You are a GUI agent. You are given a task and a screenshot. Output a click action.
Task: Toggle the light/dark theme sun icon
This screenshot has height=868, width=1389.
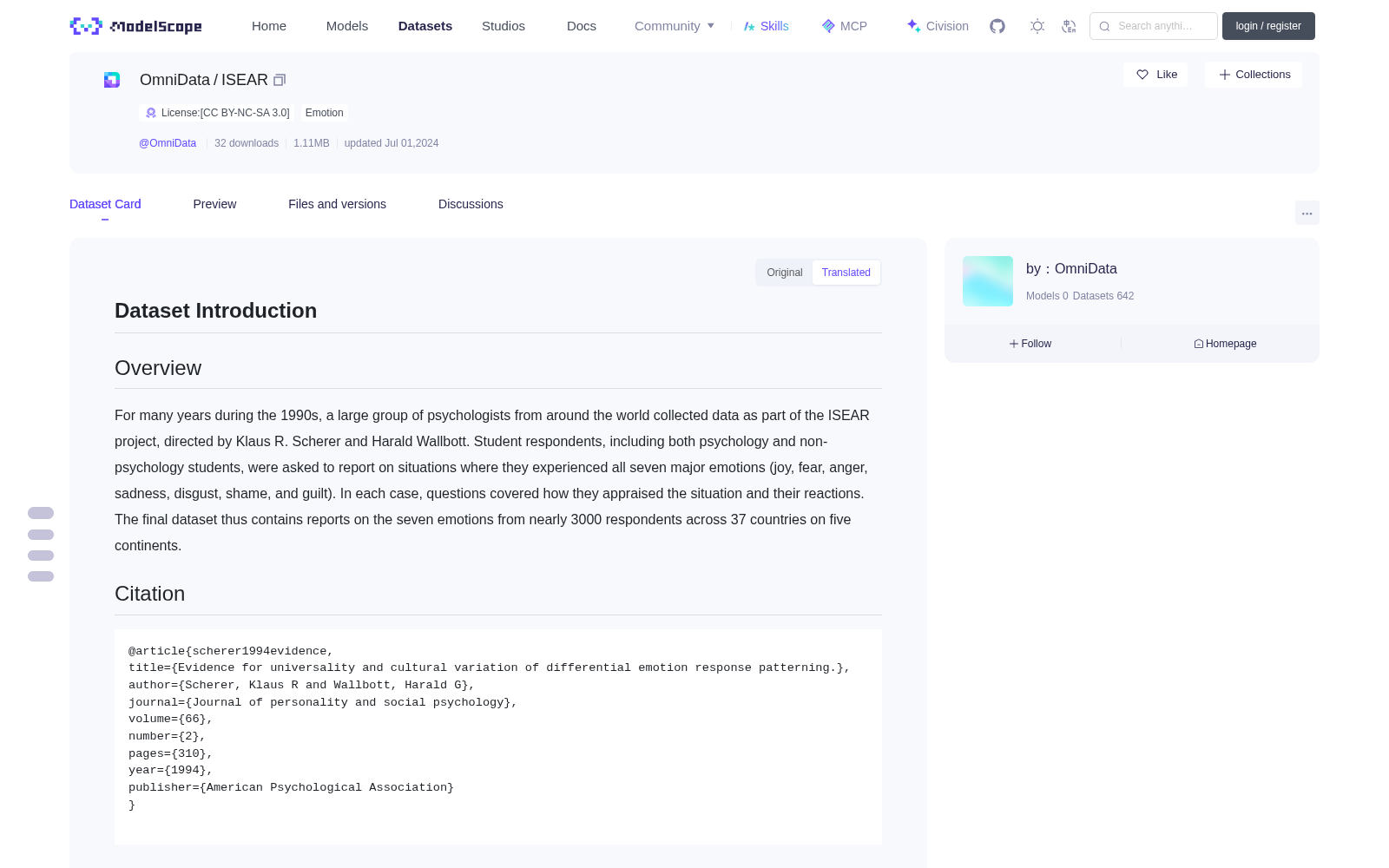click(x=1037, y=26)
